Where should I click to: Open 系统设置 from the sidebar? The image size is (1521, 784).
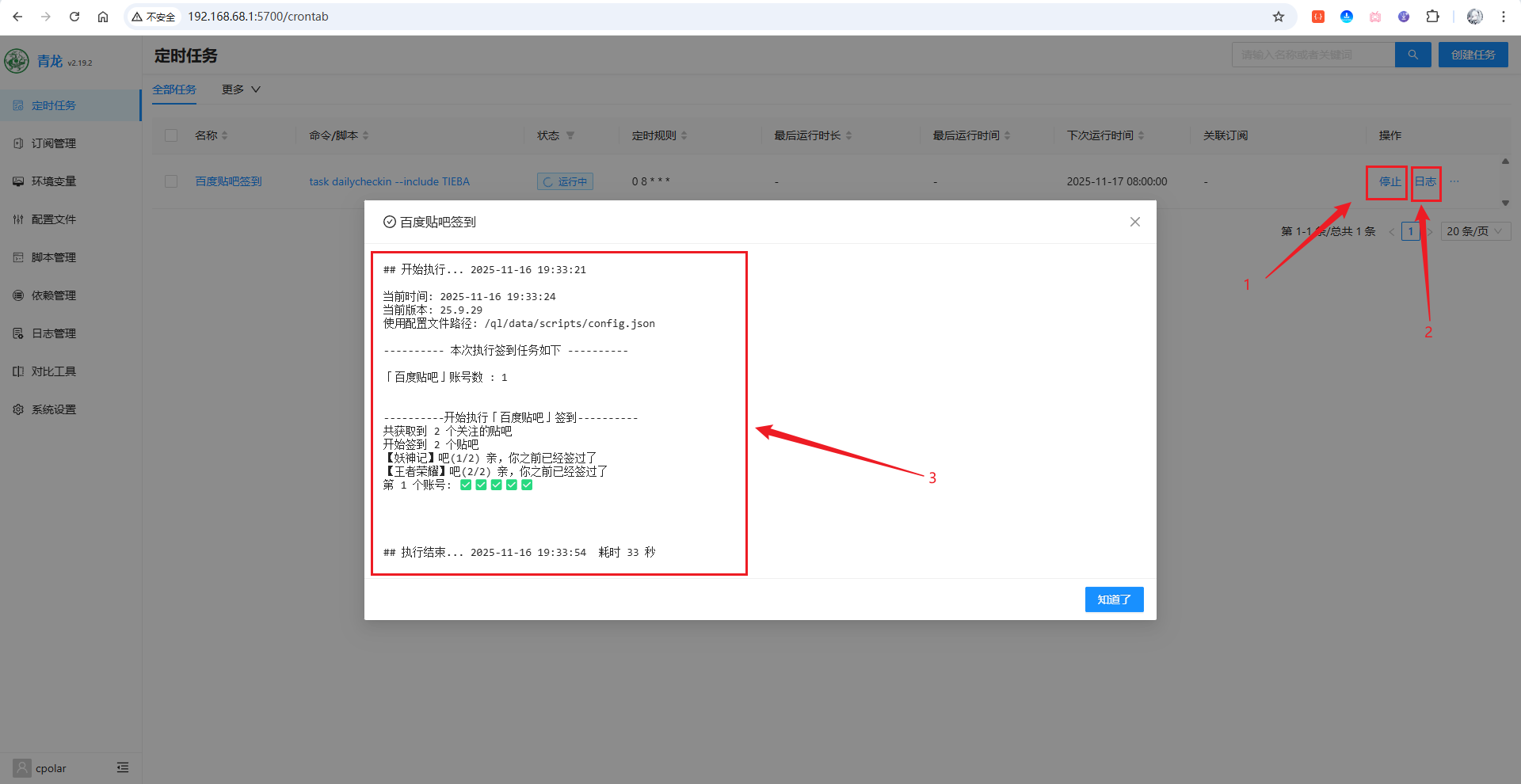[x=54, y=409]
